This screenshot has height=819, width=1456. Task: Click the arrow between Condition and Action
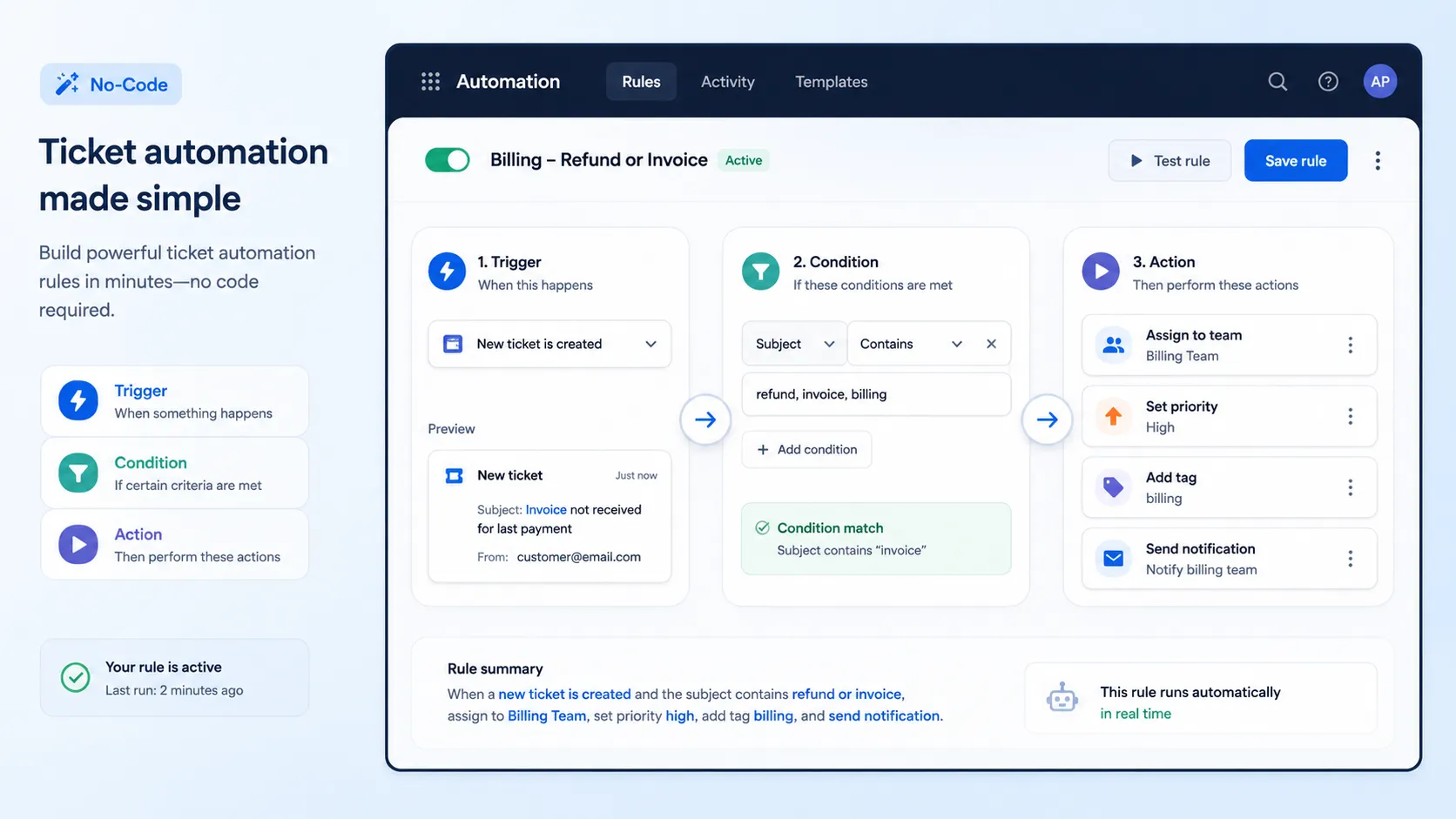click(1047, 420)
